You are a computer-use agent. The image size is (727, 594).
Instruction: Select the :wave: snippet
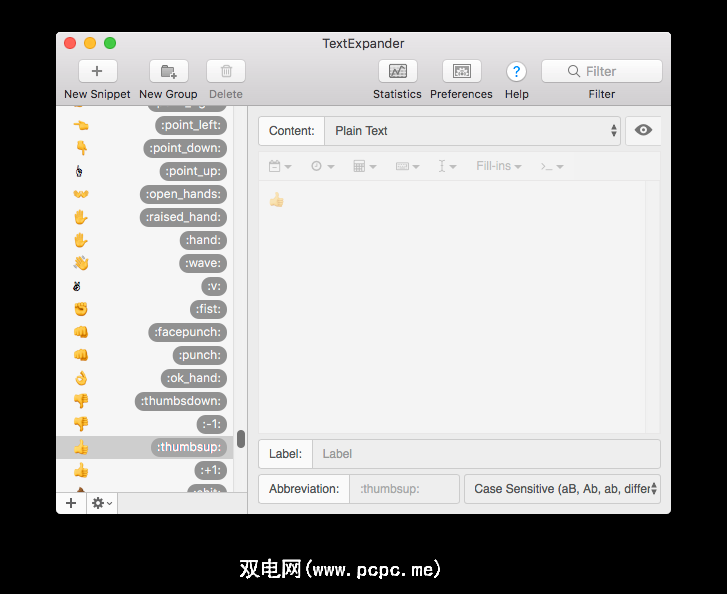click(x=145, y=263)
